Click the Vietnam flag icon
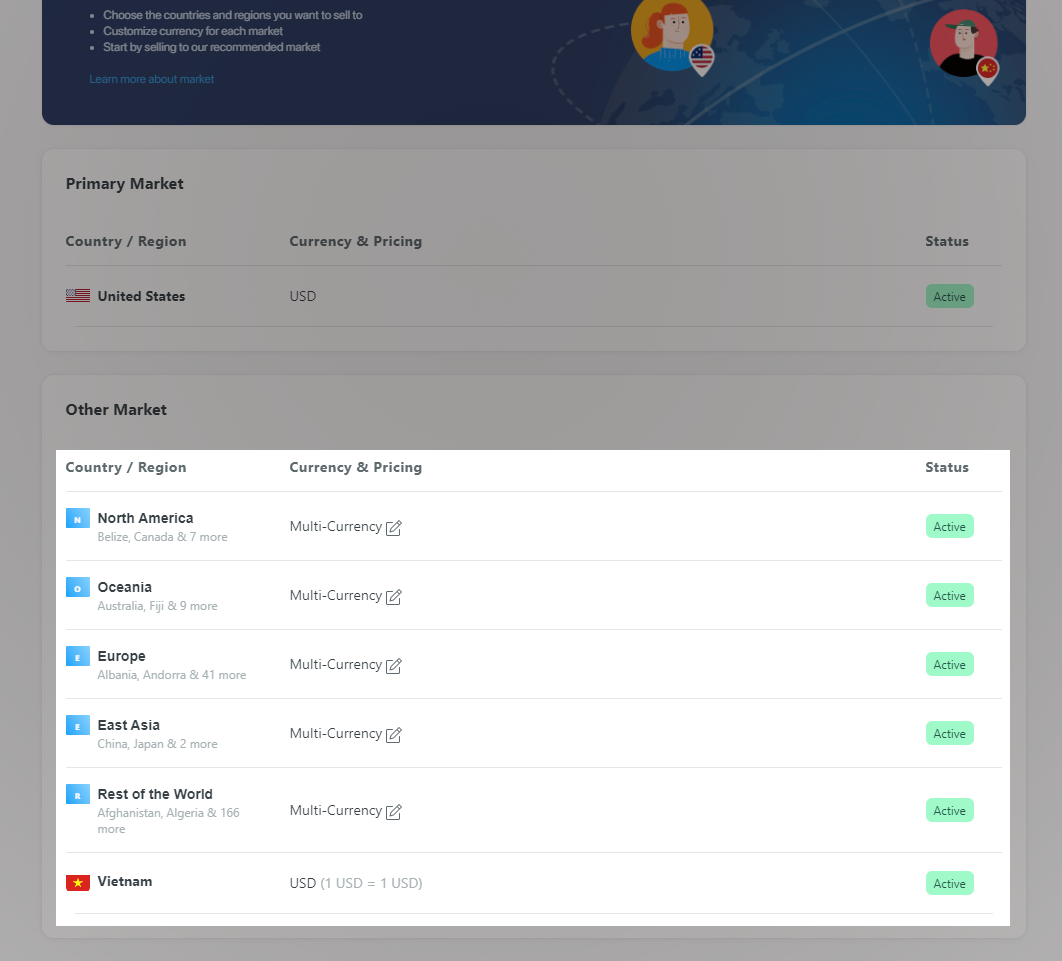Viewport: 1062px width, 961px height. pyautogui.click(x=78, y=882)
